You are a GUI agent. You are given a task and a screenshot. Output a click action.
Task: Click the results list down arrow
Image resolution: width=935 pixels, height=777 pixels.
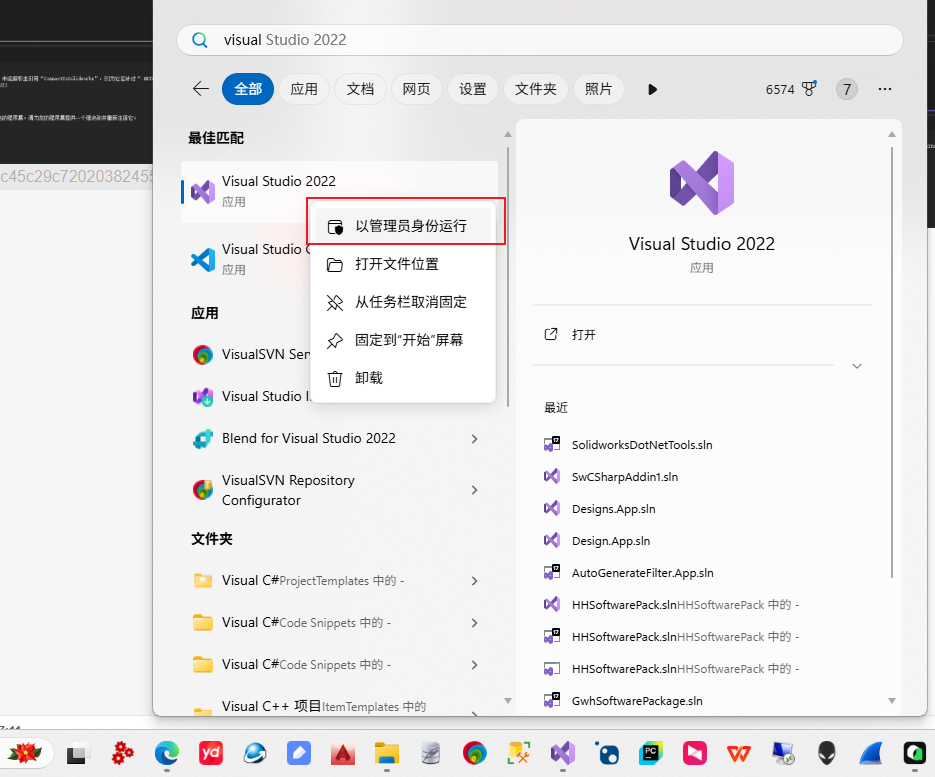508,701
